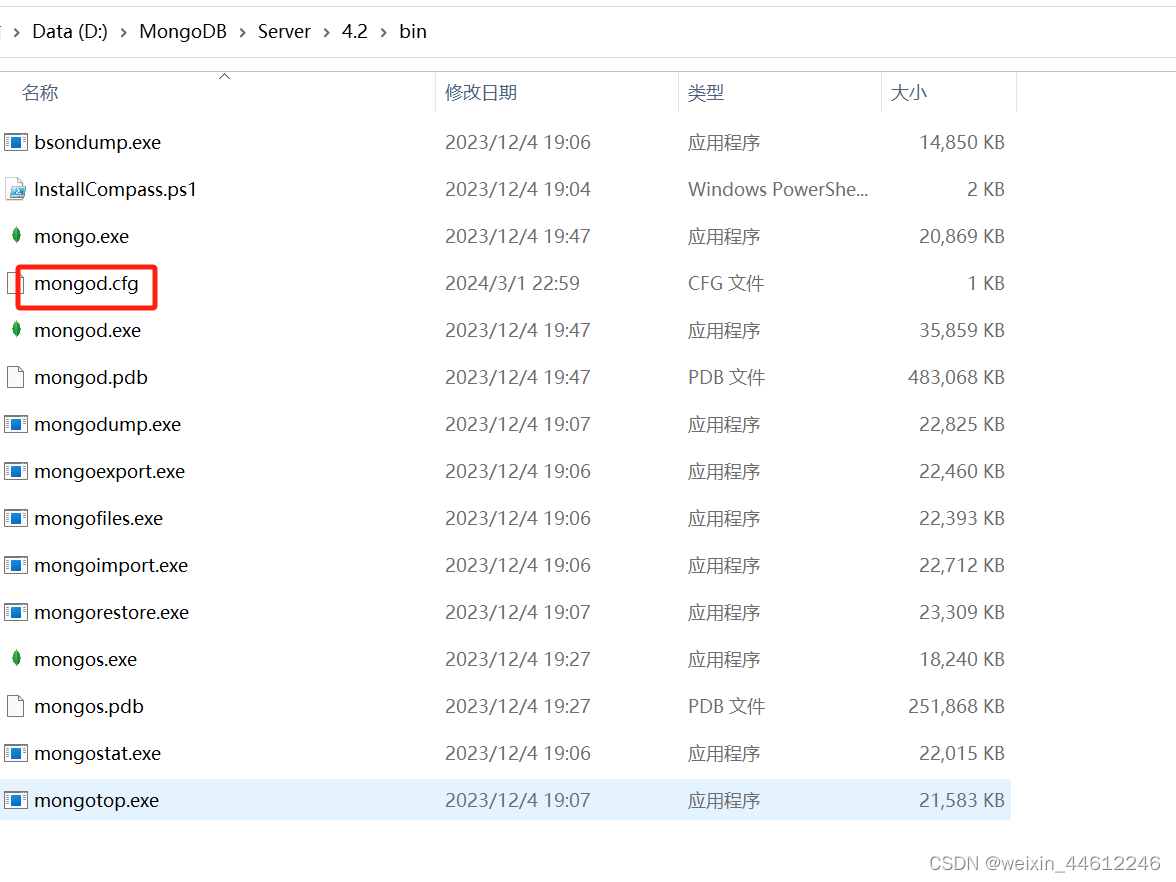Select the file name mongorestore.exe
Image resolution: width=1176 pixels, height=882 pixels.
pyautogui.click(x=112, y=613)
